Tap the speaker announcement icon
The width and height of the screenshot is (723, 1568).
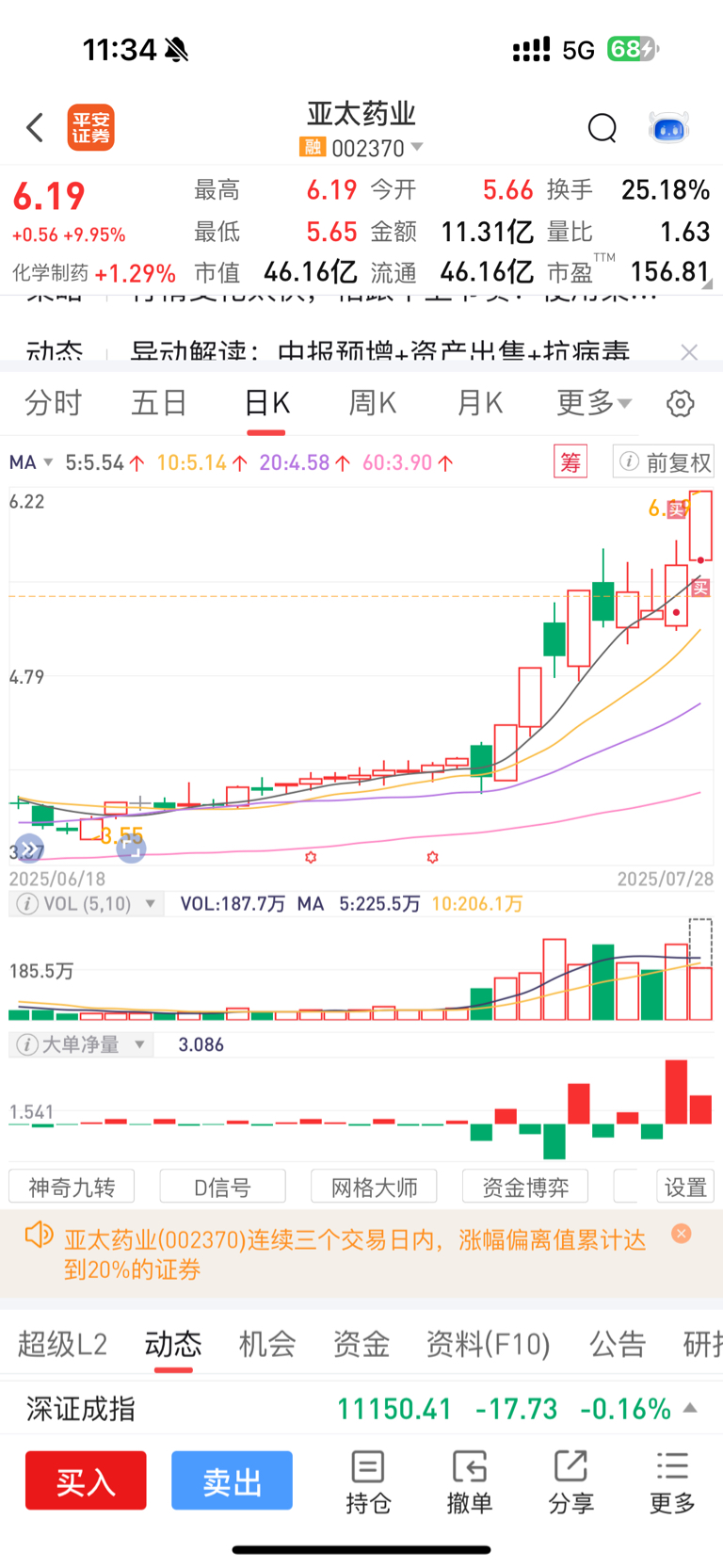coord(39,1234)
